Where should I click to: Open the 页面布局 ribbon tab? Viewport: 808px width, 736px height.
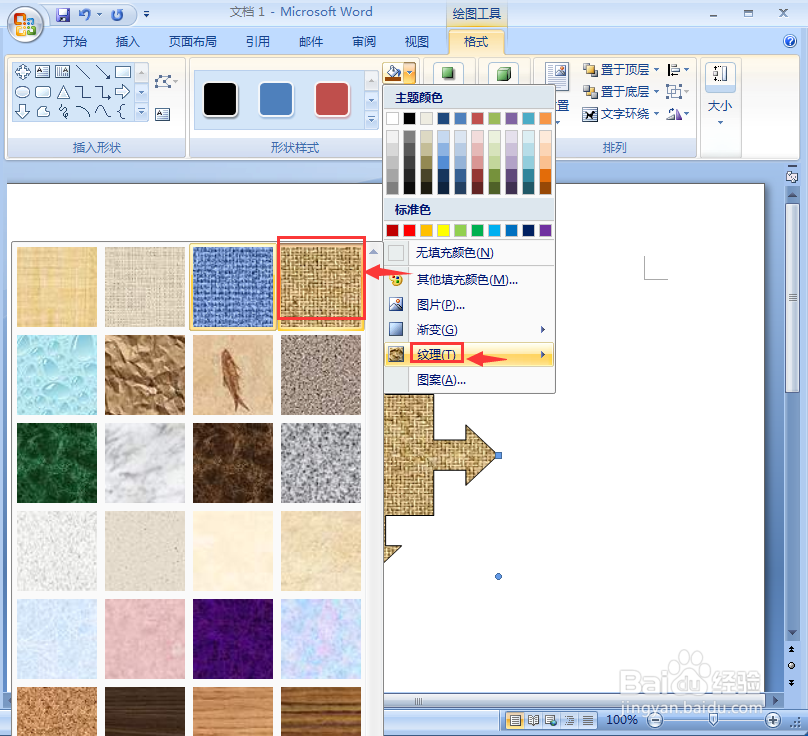pyautogui.click(x=193, y=41)
